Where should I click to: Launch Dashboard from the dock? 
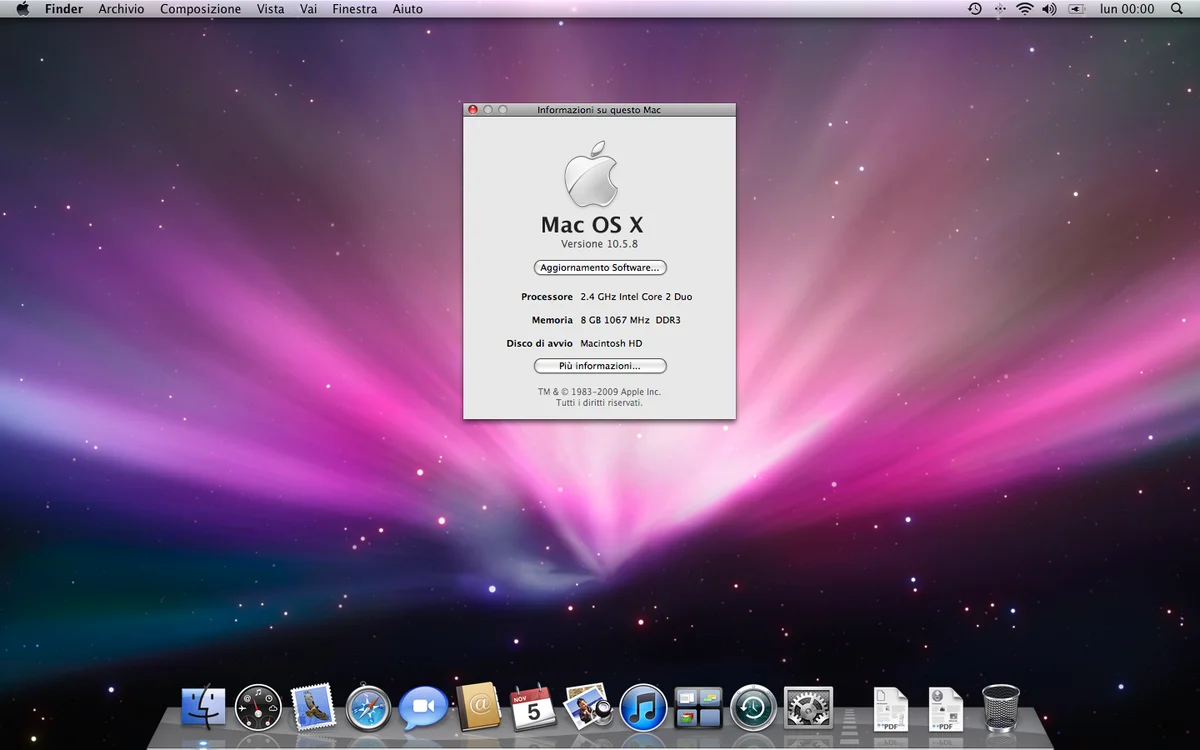258,708
